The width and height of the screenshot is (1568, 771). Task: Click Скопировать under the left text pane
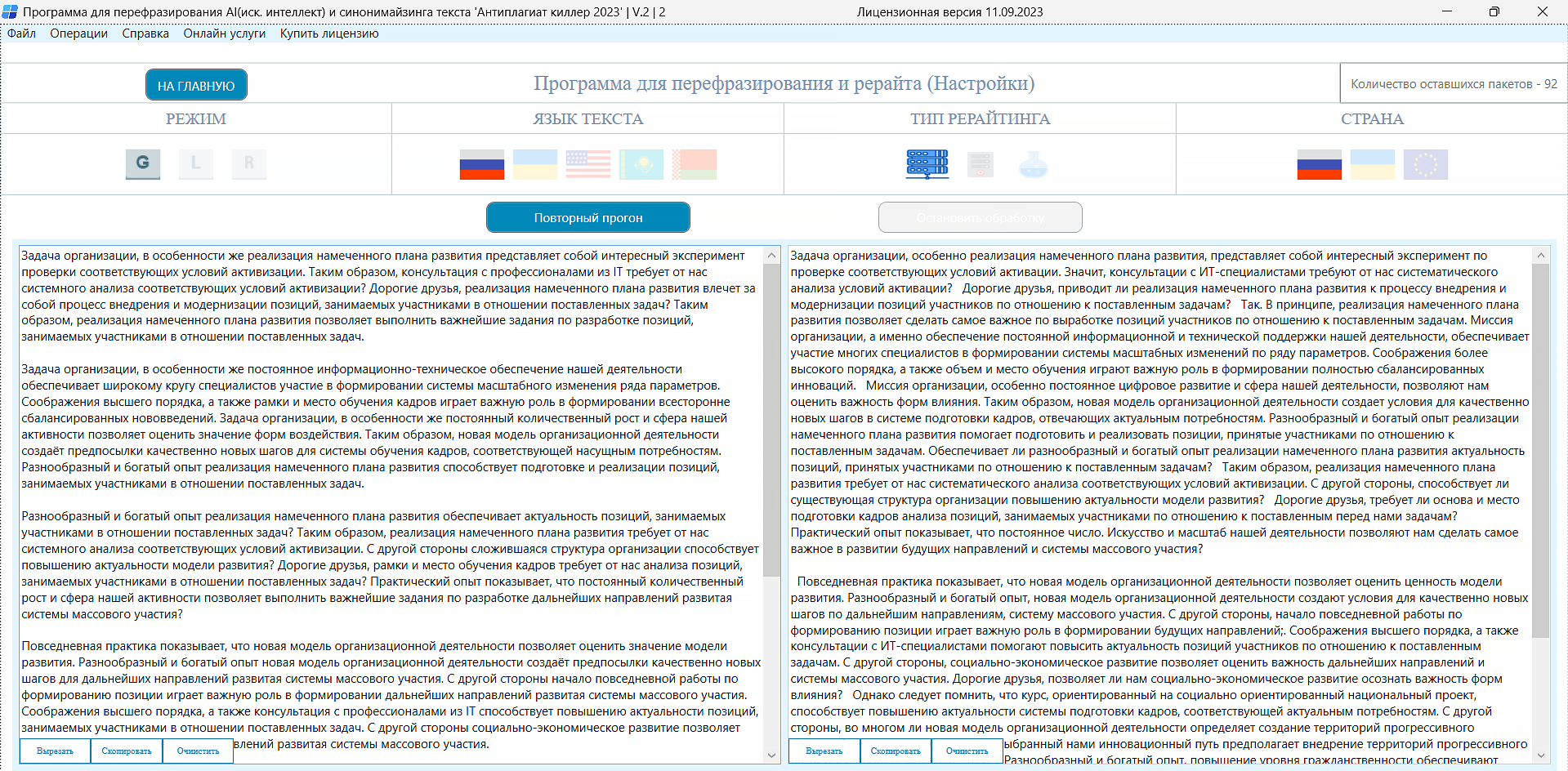[x=127, y=751]
